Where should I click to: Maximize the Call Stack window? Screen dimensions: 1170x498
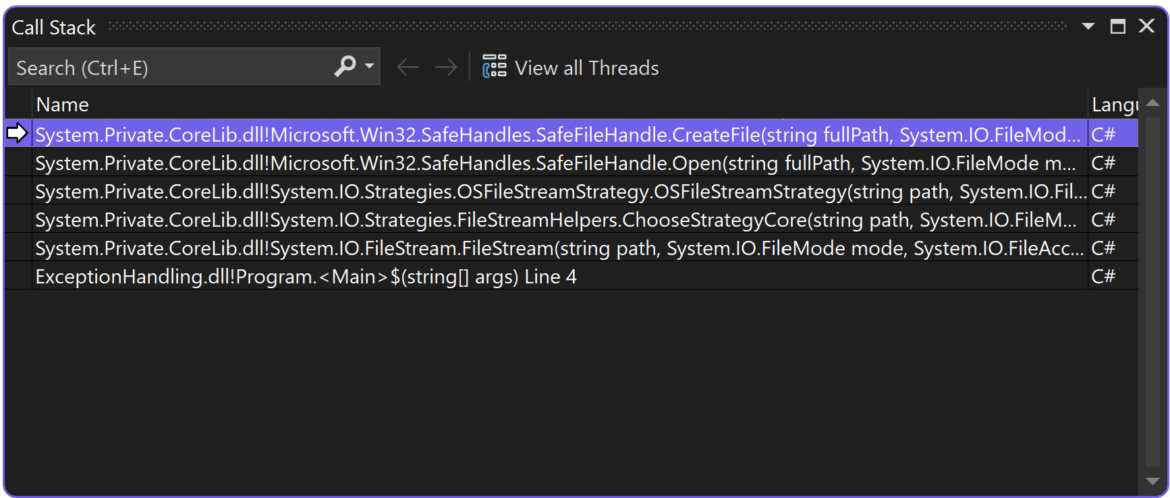[x=1118, y=27]
